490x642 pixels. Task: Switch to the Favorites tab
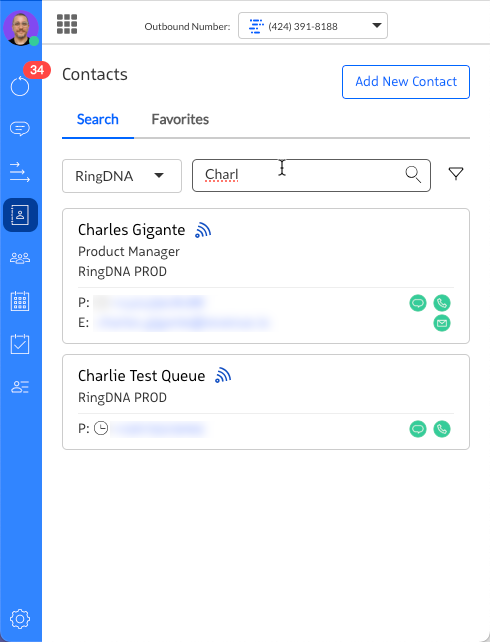pyautogui.click(x=180, y=119)
